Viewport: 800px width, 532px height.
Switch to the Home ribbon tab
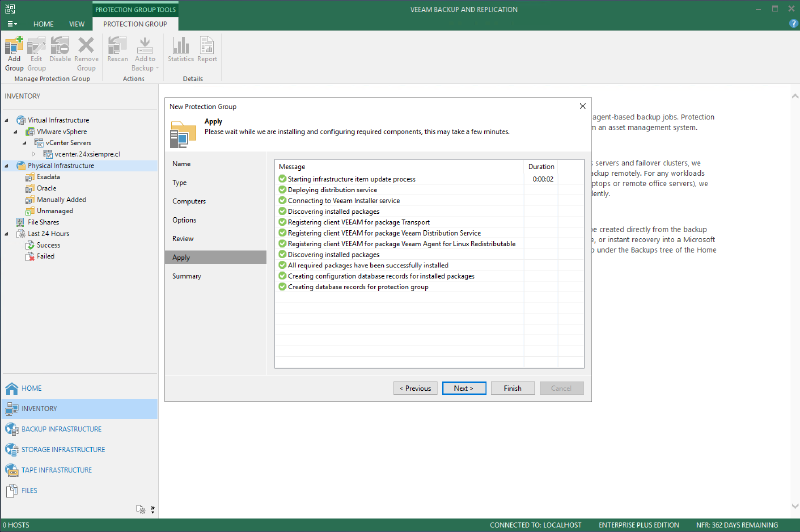coord(43,24)
